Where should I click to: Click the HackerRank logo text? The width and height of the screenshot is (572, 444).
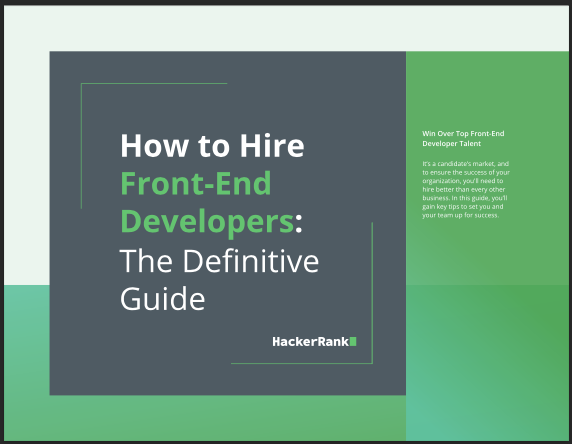310,341
